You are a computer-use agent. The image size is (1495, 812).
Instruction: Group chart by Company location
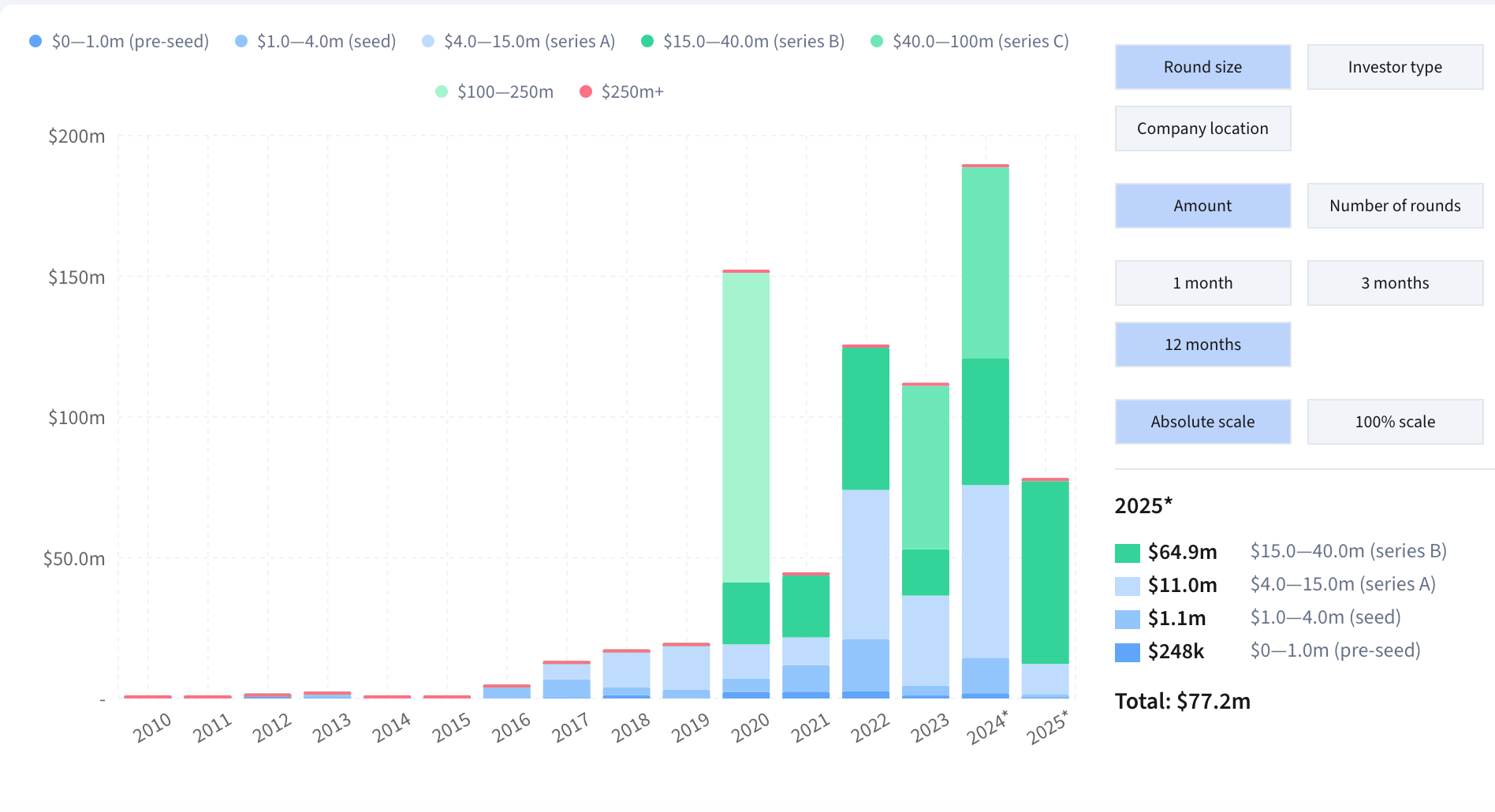tap(1202, 129)
